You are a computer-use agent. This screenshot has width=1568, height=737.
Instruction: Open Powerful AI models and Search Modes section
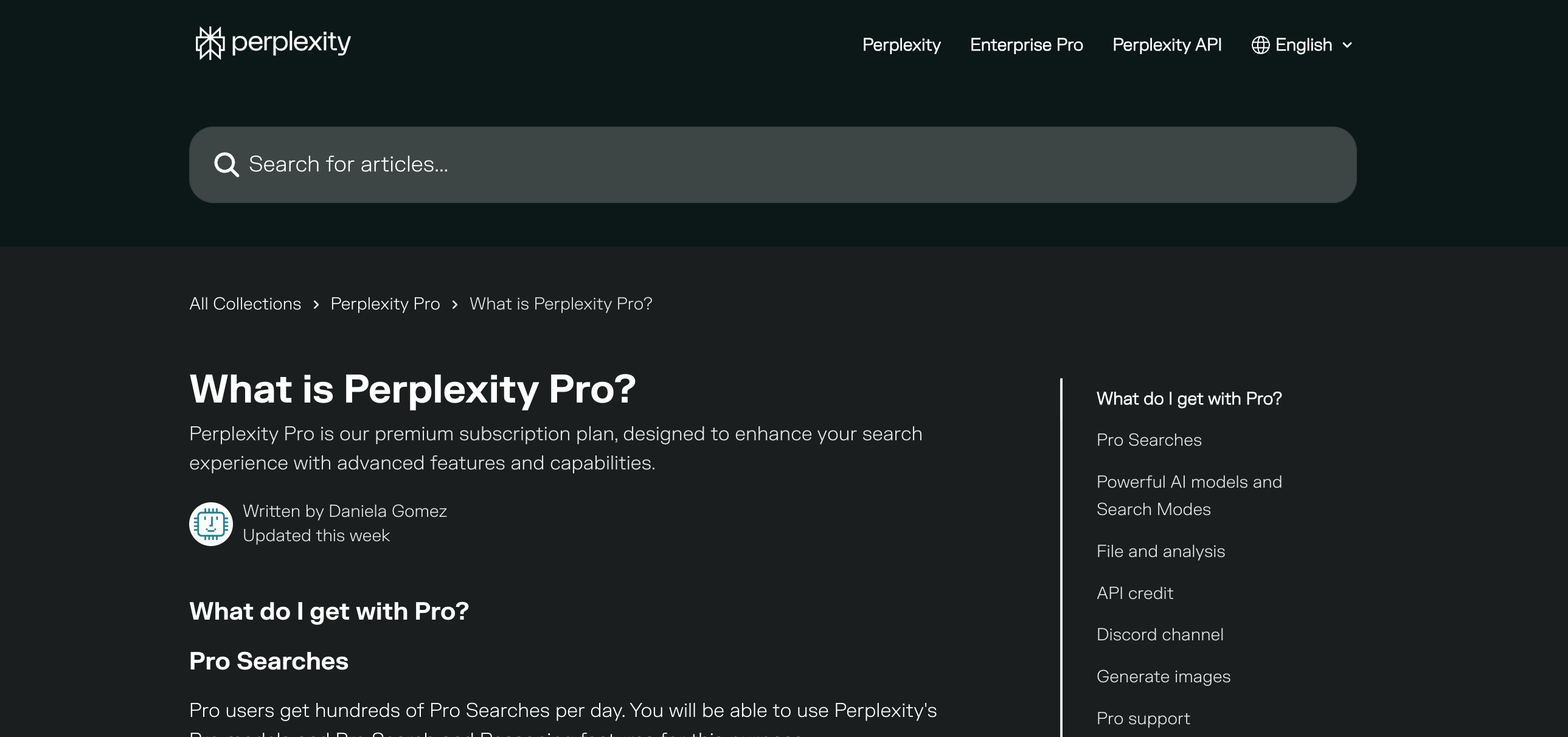[x=1189, y=495]
